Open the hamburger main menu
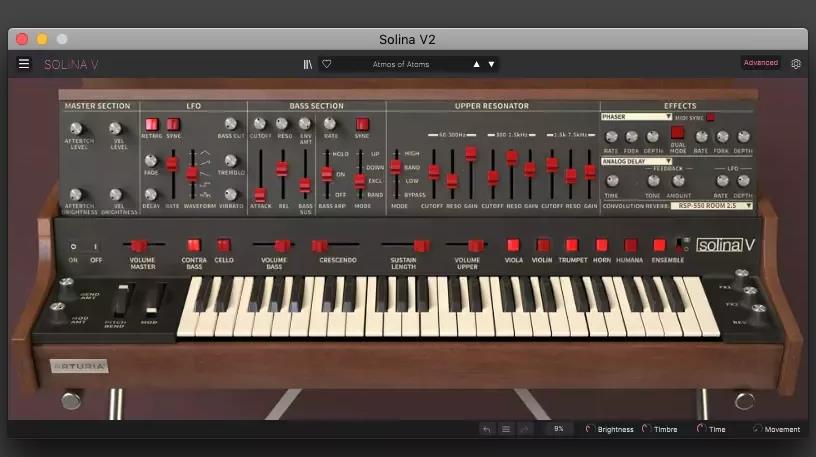The width and height of the screenshot is (816, 457). point(24,64)
